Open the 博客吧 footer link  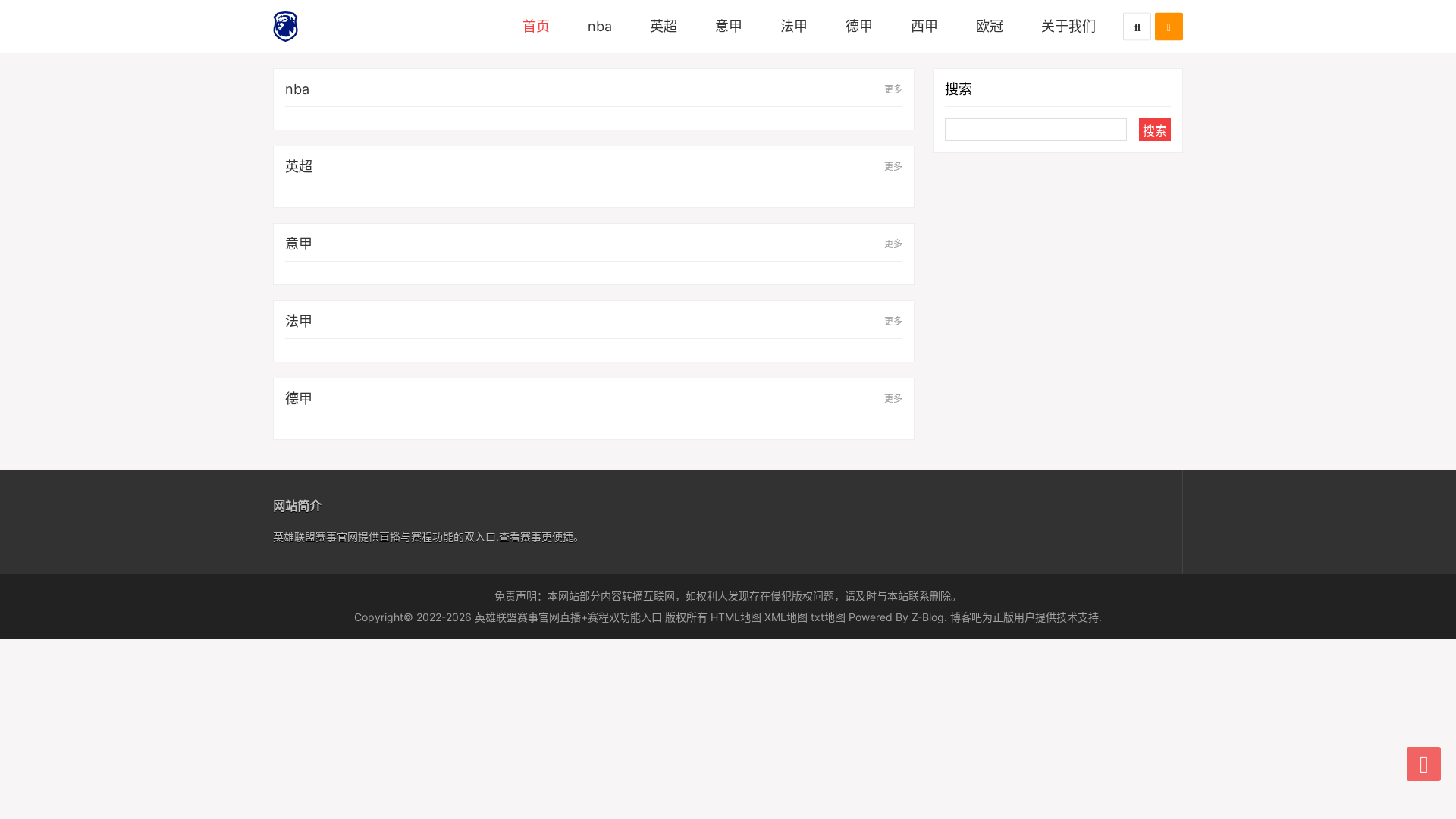[x=966, y=617]
